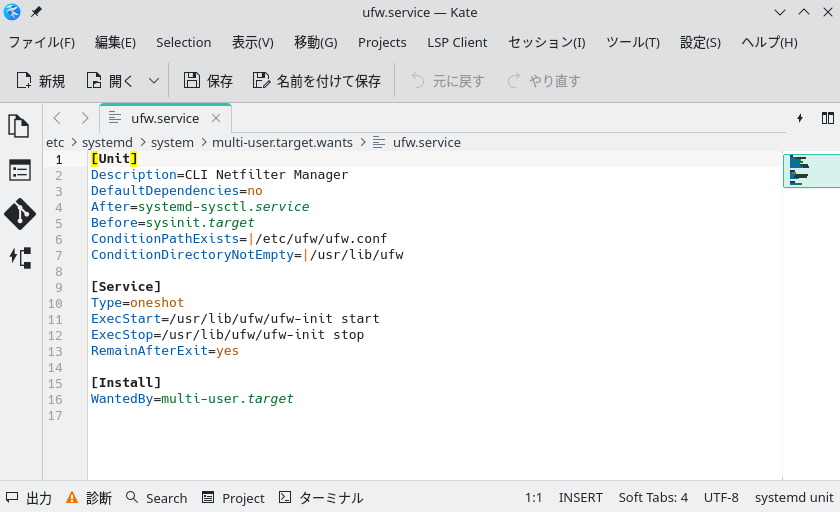Open the Git panel icon
840x512 pixels.
[19, 214]
